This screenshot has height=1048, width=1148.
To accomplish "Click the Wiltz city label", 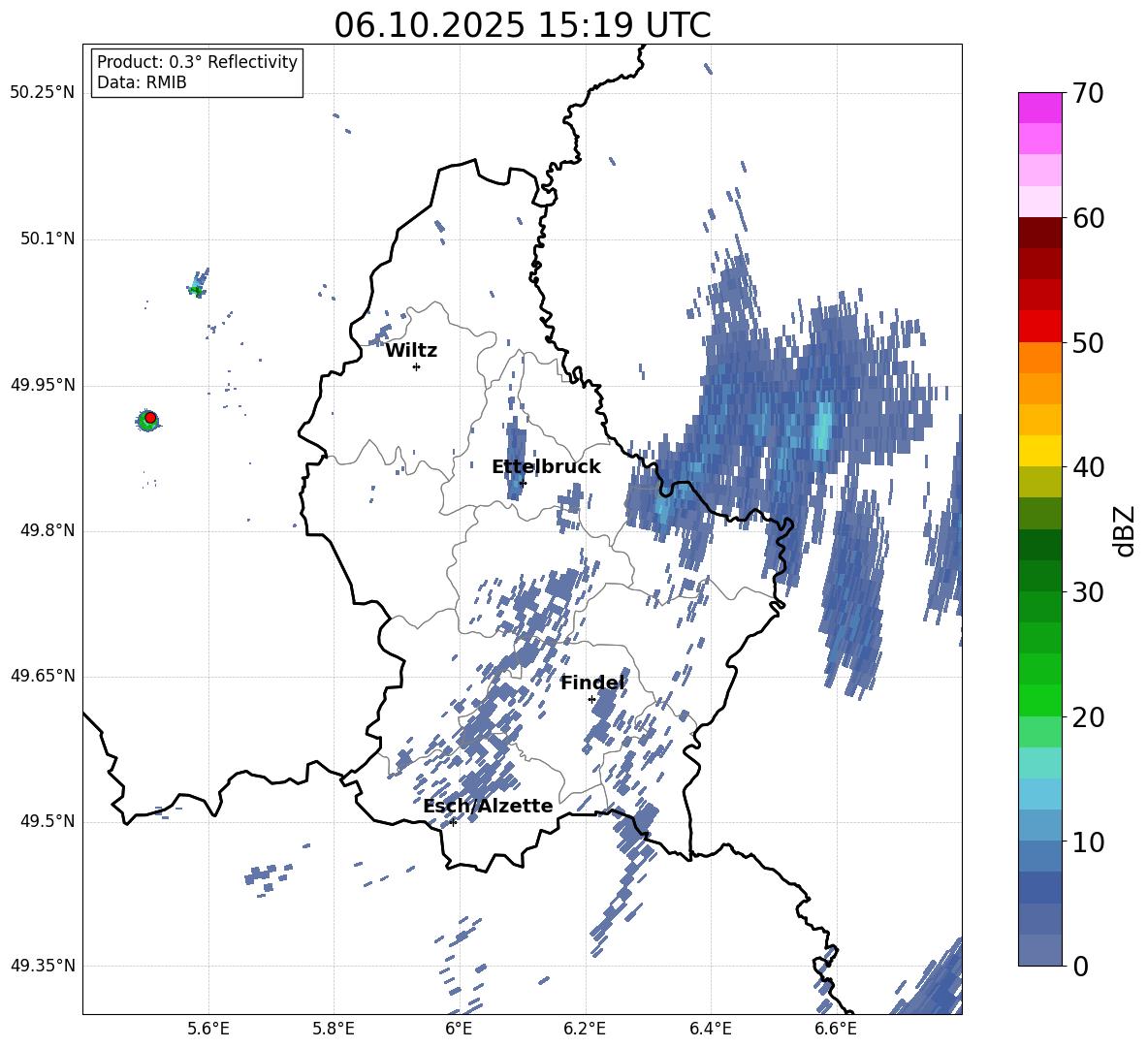I will [x=411, y=351].
